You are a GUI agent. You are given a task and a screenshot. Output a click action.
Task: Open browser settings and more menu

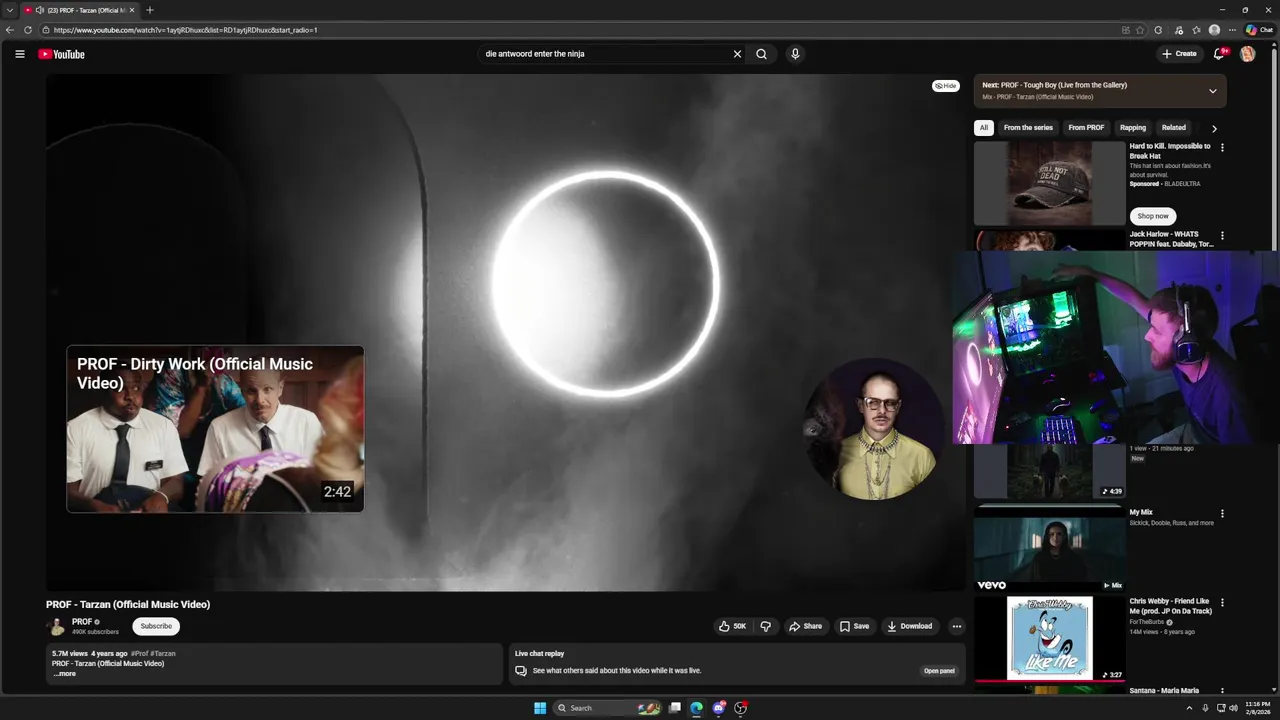coord(1232,30)
